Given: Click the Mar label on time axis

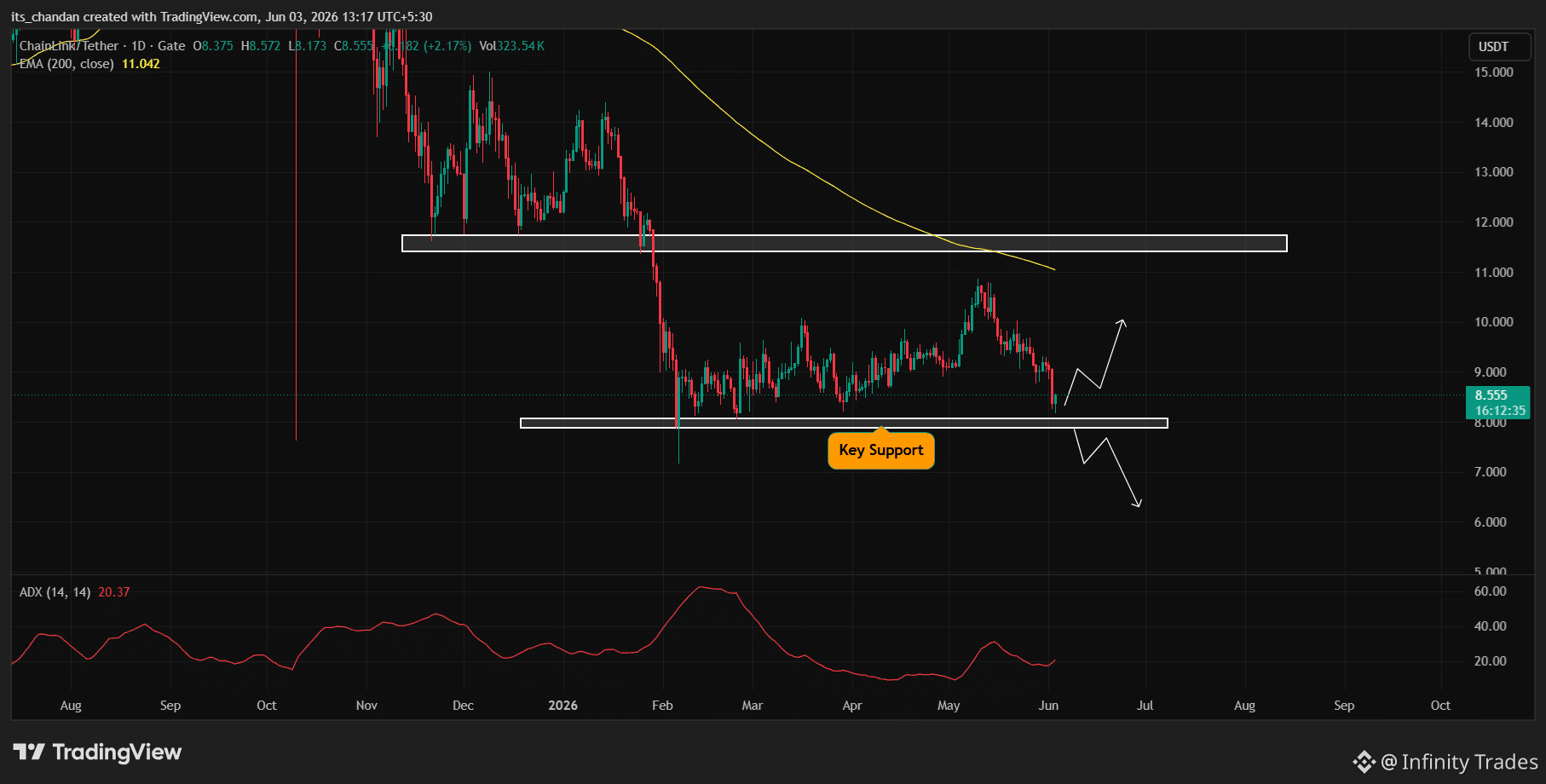Looking at the screenshot, I should click(x=753, y=706).
